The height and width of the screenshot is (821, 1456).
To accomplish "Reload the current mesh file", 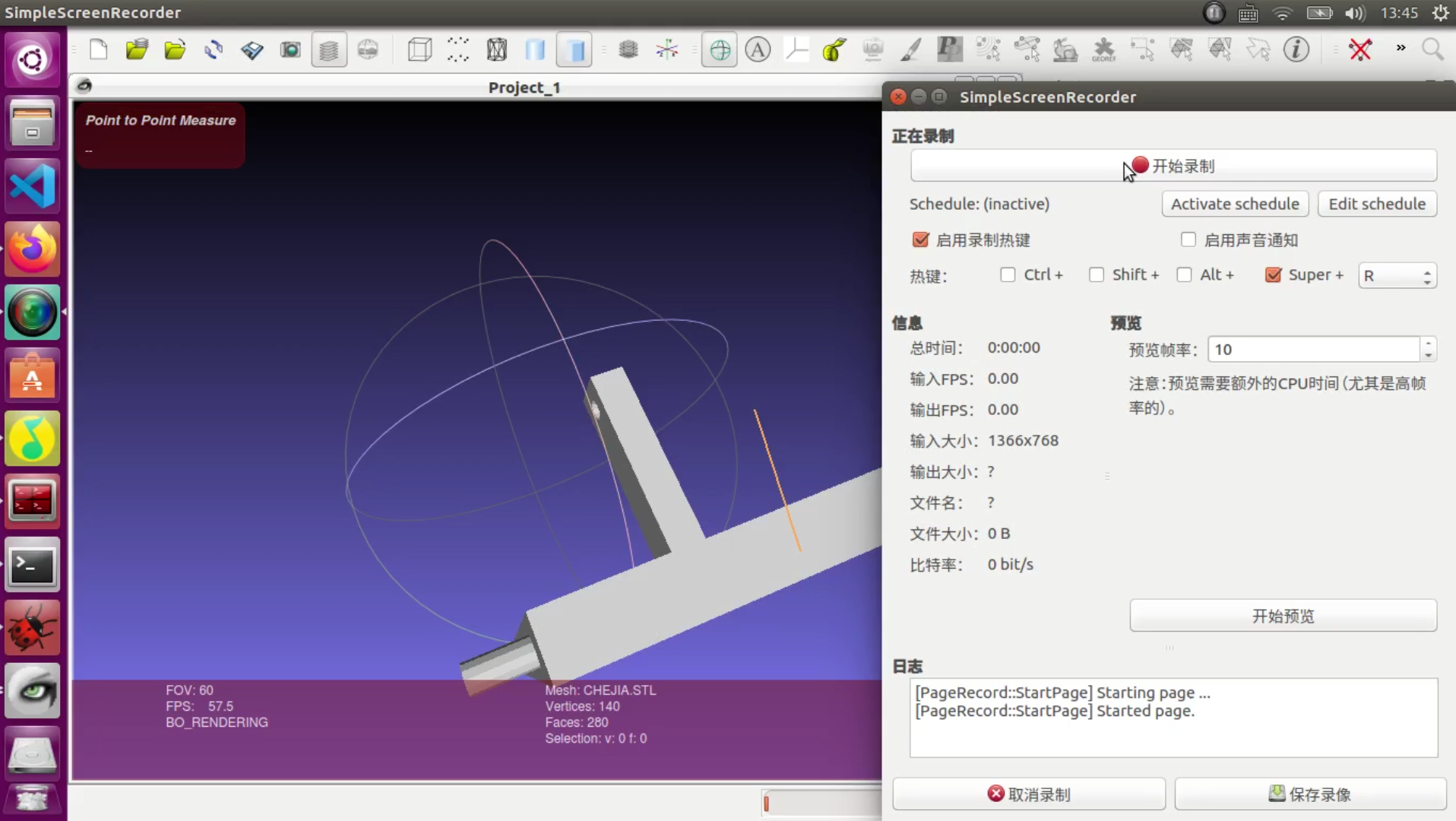I will coord(214,49).
